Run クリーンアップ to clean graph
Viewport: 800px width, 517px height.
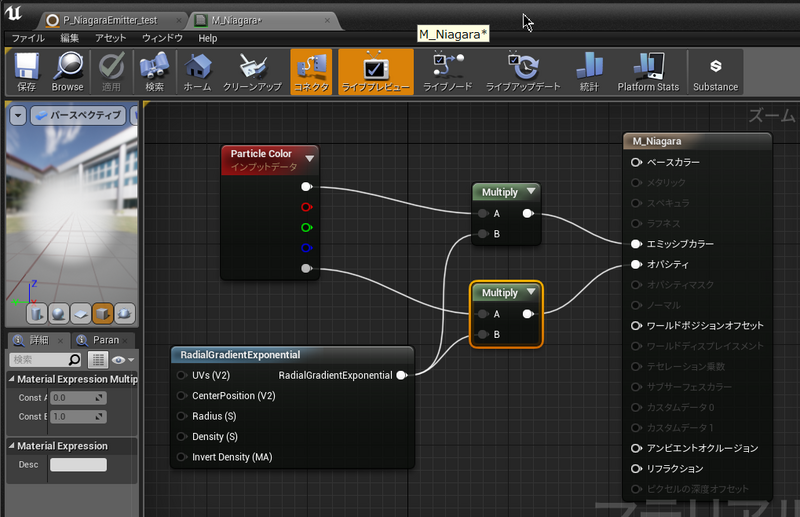click(x=252, y=72)
